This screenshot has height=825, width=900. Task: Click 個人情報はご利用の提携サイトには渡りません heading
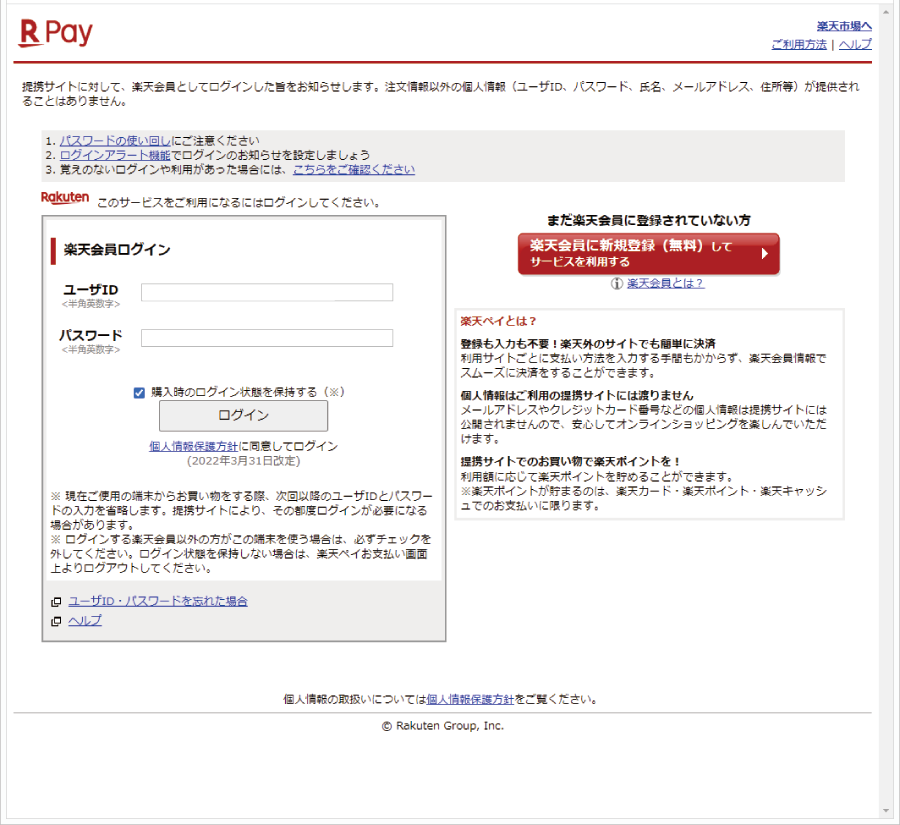577,396
